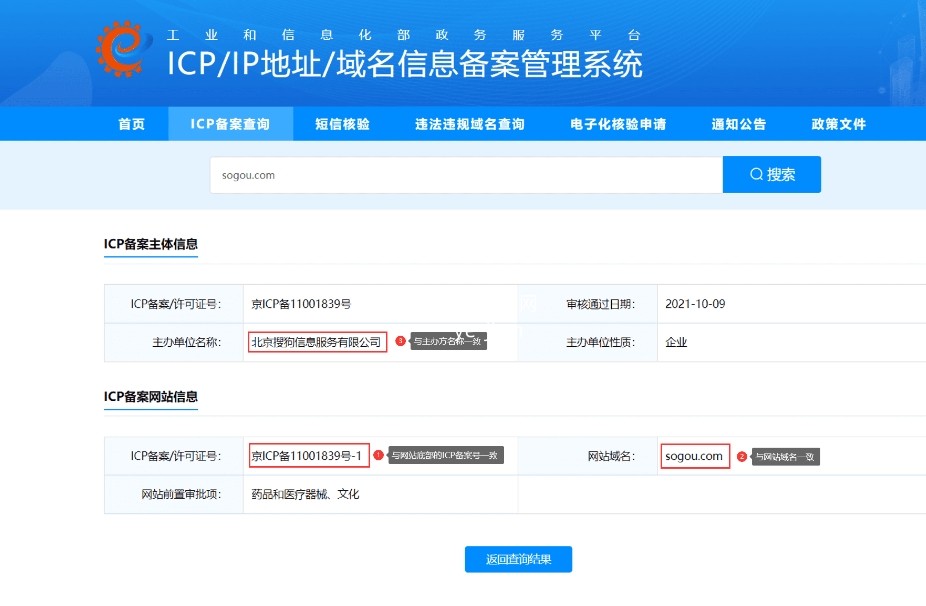Click the 搜索 search button
The image size is (926, 606).
(x=772, y=174)
